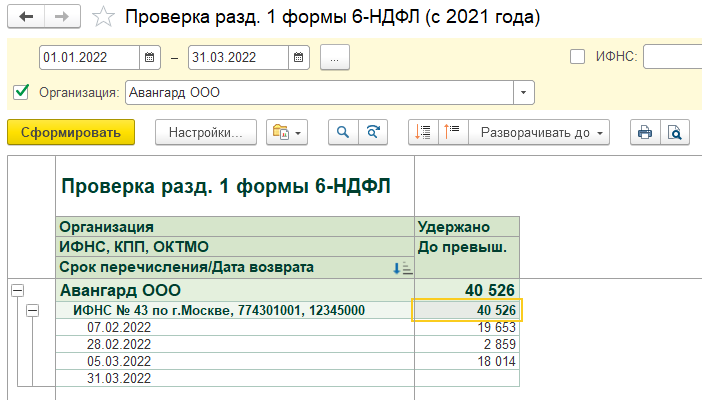Click the end date field 31.03.2022
Screen dimensions: 702x400
238,57
